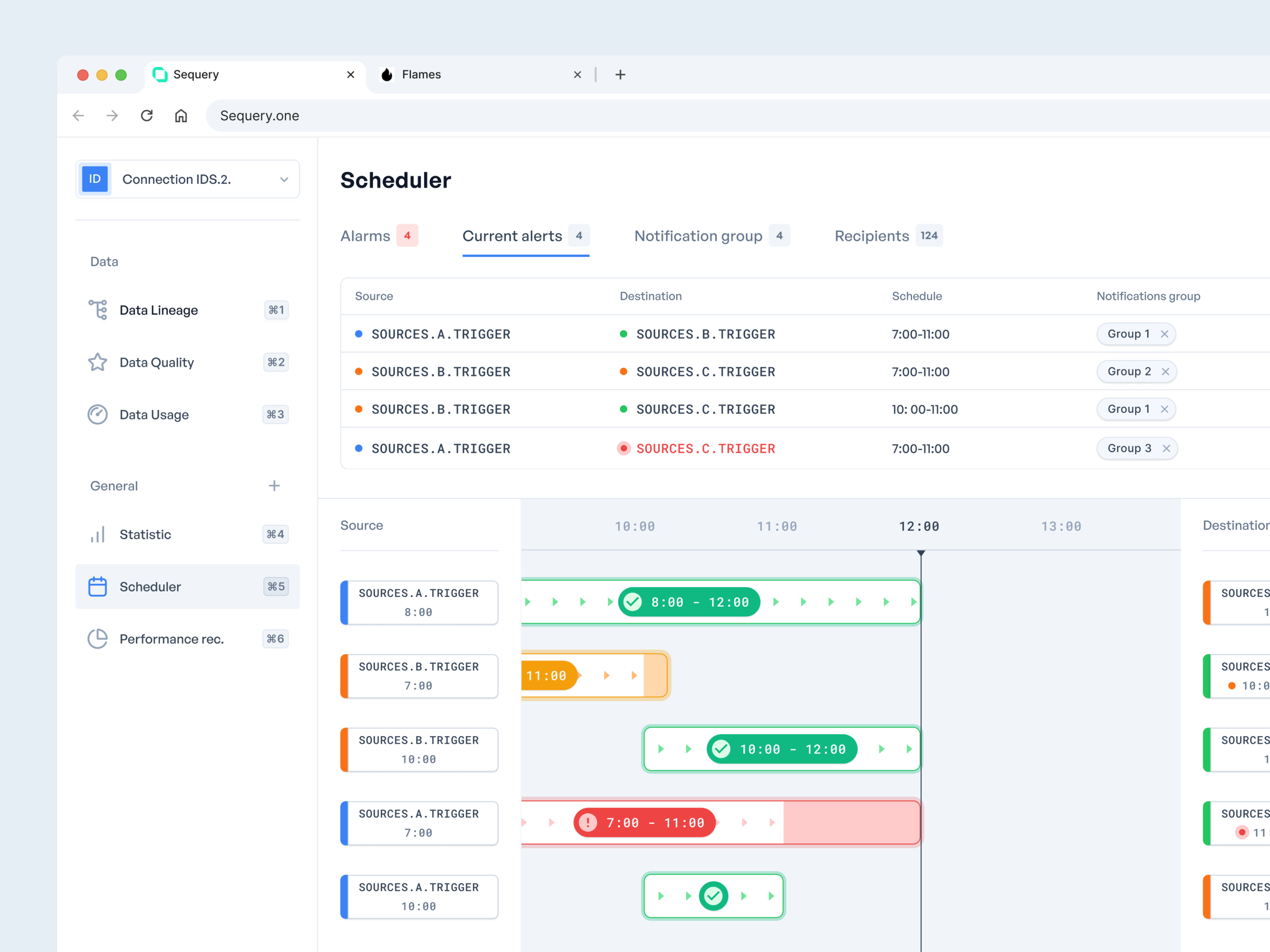Click the page reload icon

(146, 115)
